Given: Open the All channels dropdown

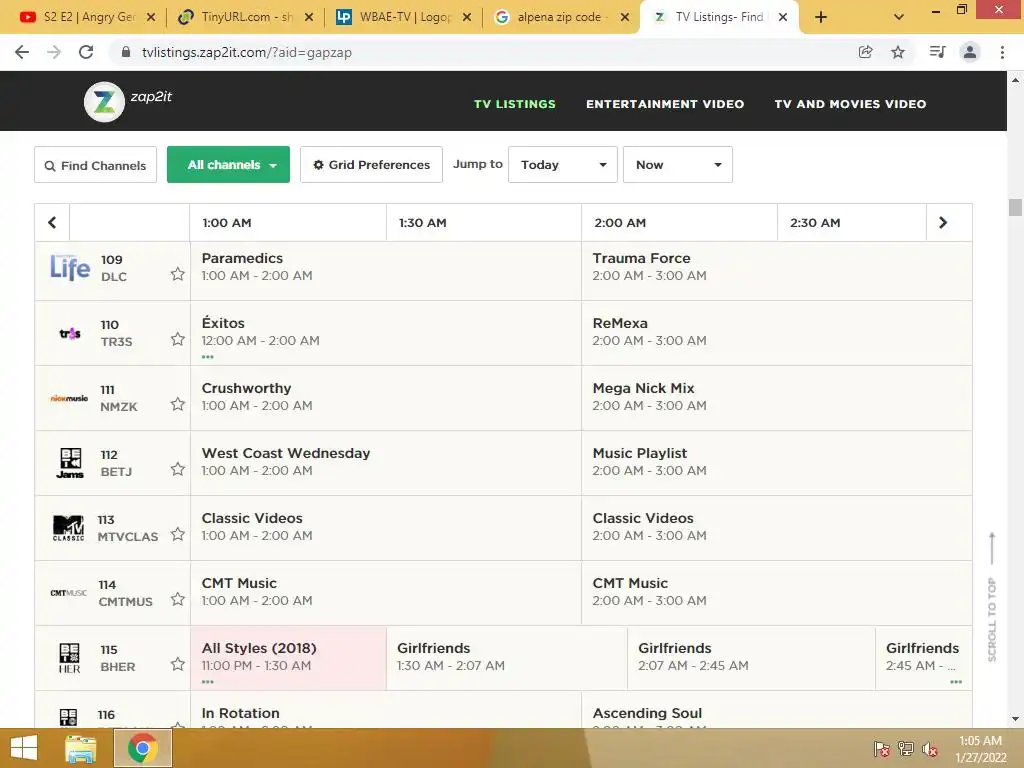Looking at the screenshot, I should (x=229, y=165).
